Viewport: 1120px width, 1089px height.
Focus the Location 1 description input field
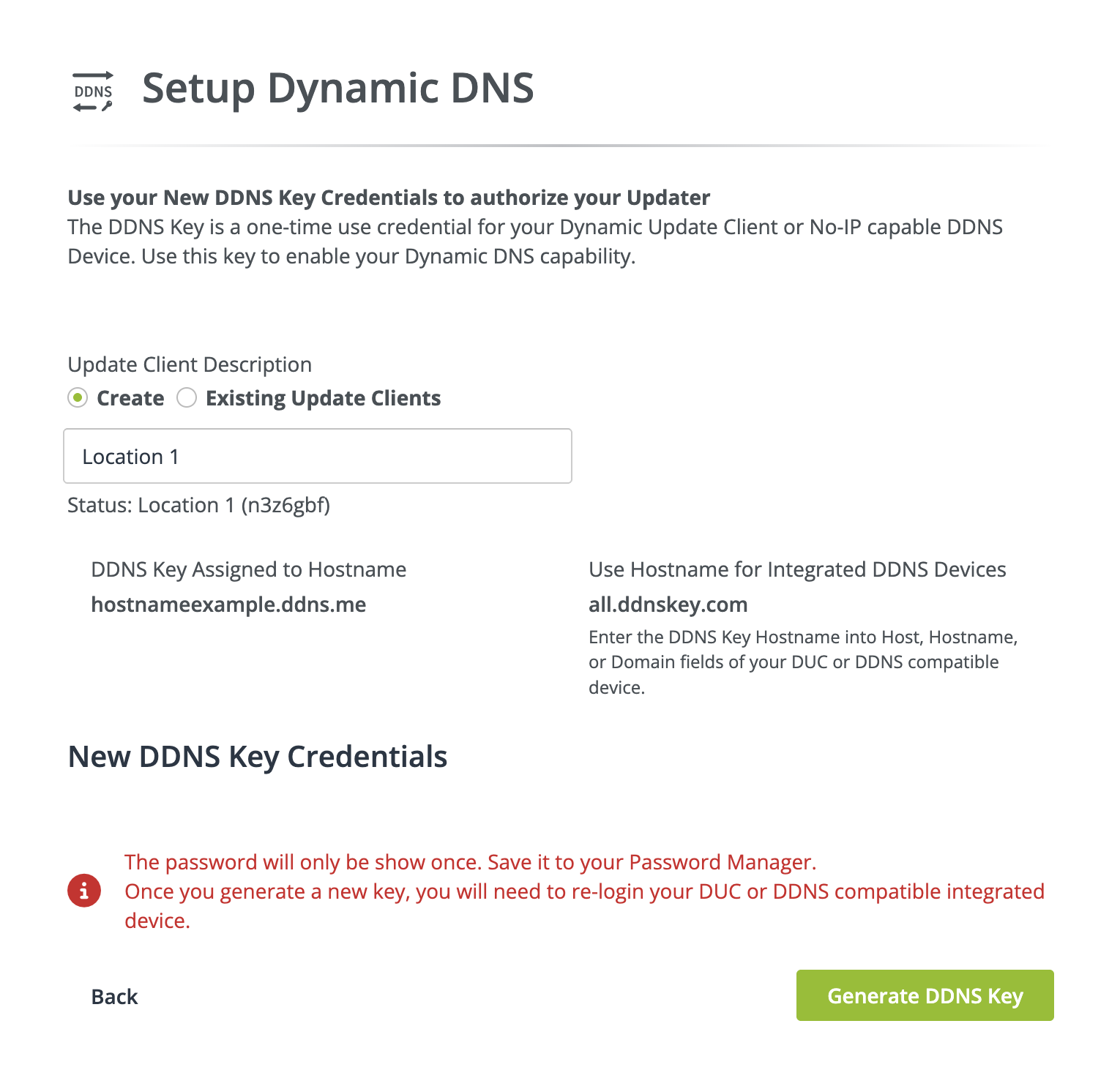318,456
